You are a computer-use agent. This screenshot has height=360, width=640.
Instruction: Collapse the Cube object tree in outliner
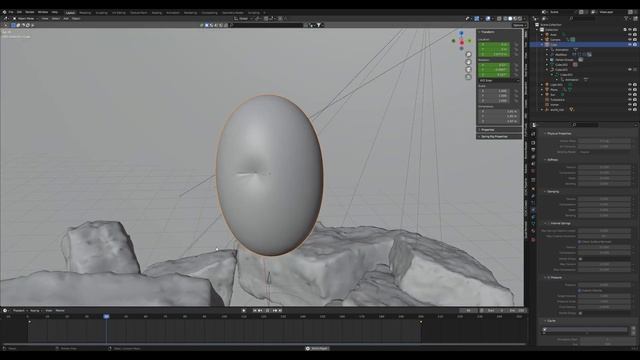(542, 44)
